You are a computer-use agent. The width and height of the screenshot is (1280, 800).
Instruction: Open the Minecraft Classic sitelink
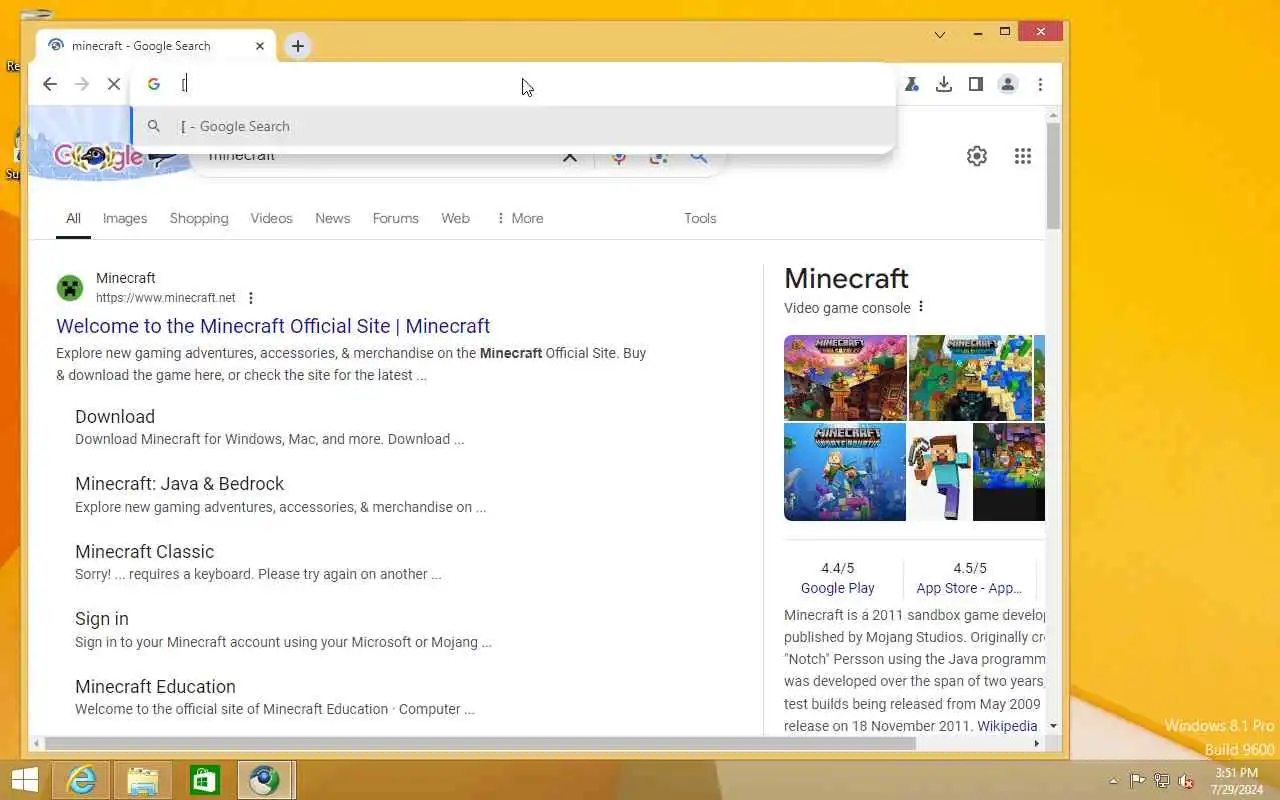coord(144,552)
